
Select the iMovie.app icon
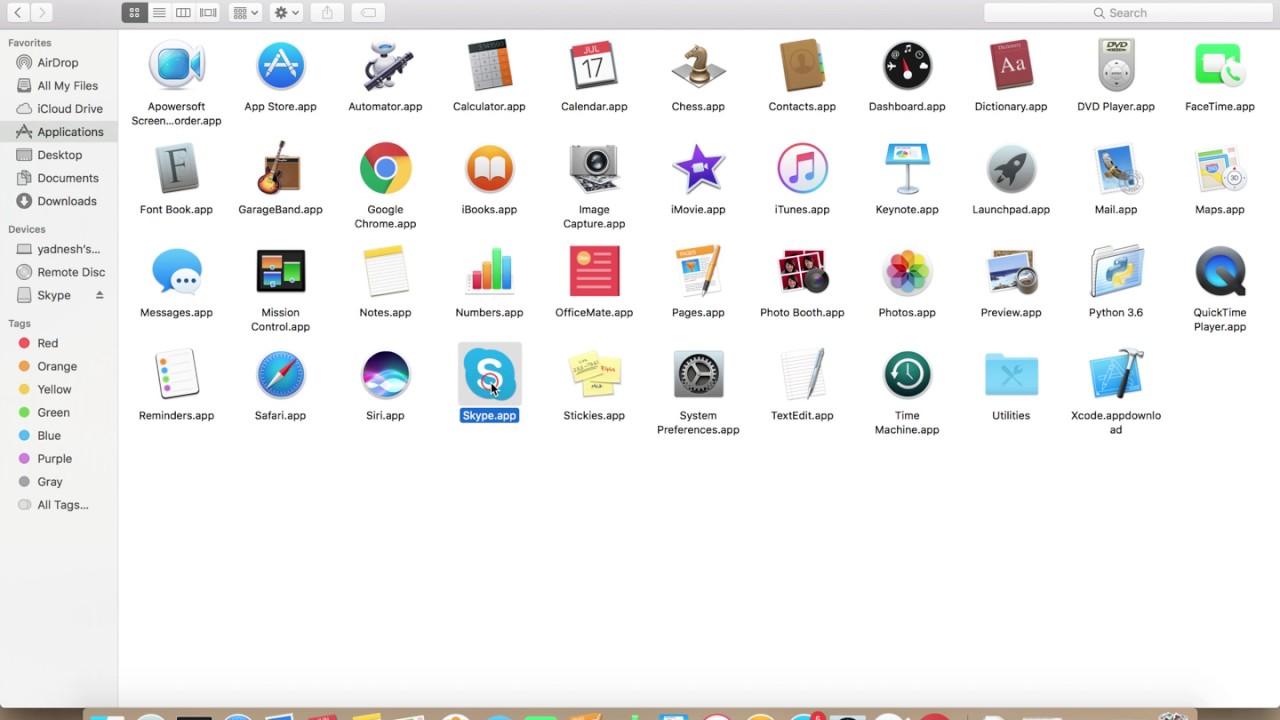pos(698,169)
